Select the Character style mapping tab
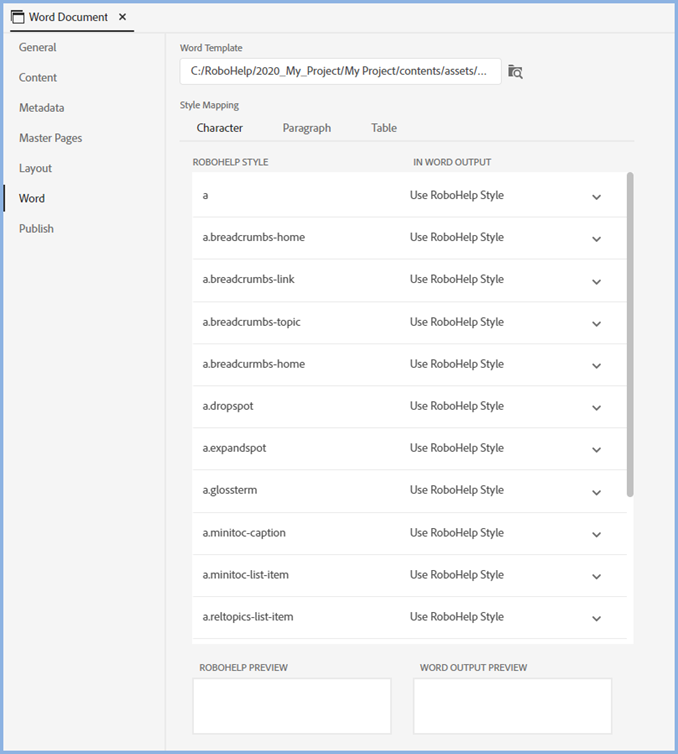The width and height of the screenshot is (678, 754). pyautogui.click(x=219, y=128)
